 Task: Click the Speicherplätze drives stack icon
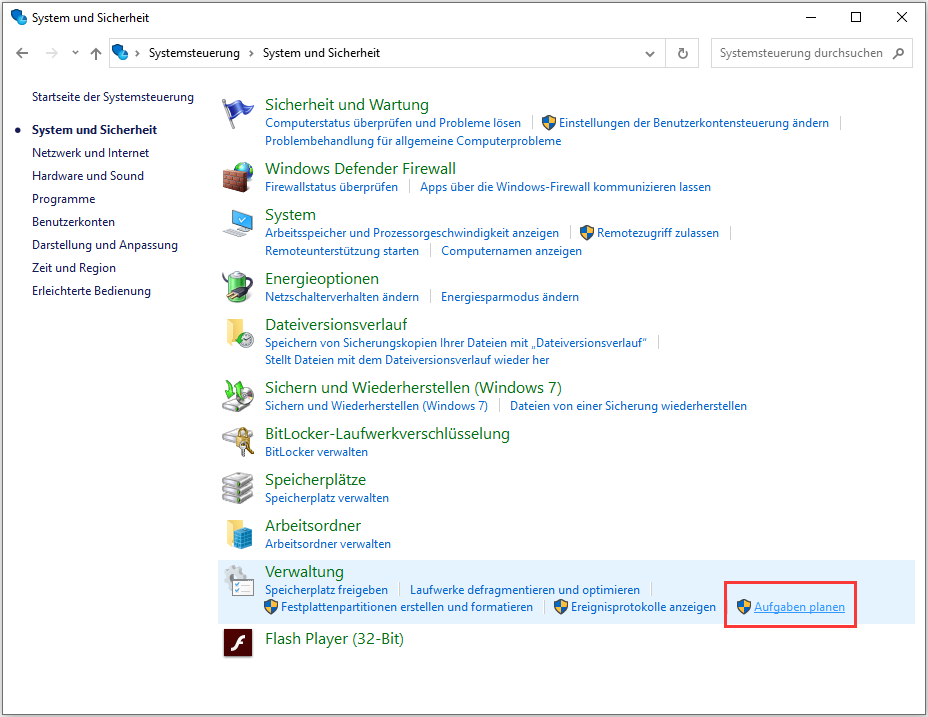coord(238,488)
